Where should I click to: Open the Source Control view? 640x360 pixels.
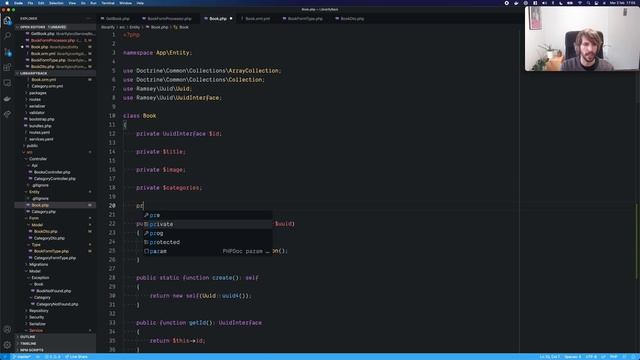[7, 52]
